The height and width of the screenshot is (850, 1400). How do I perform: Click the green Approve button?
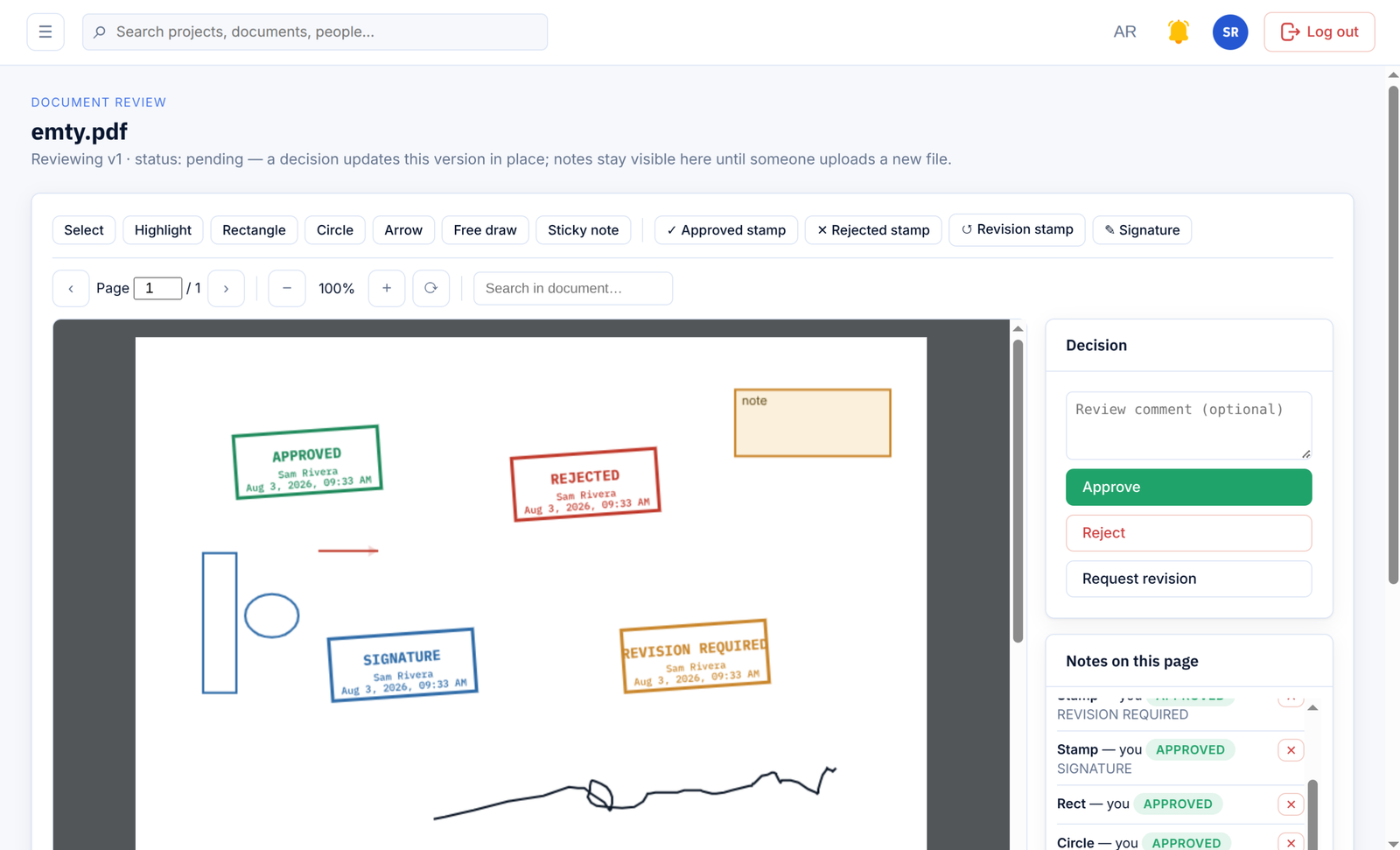click(x=1188, y=488)
